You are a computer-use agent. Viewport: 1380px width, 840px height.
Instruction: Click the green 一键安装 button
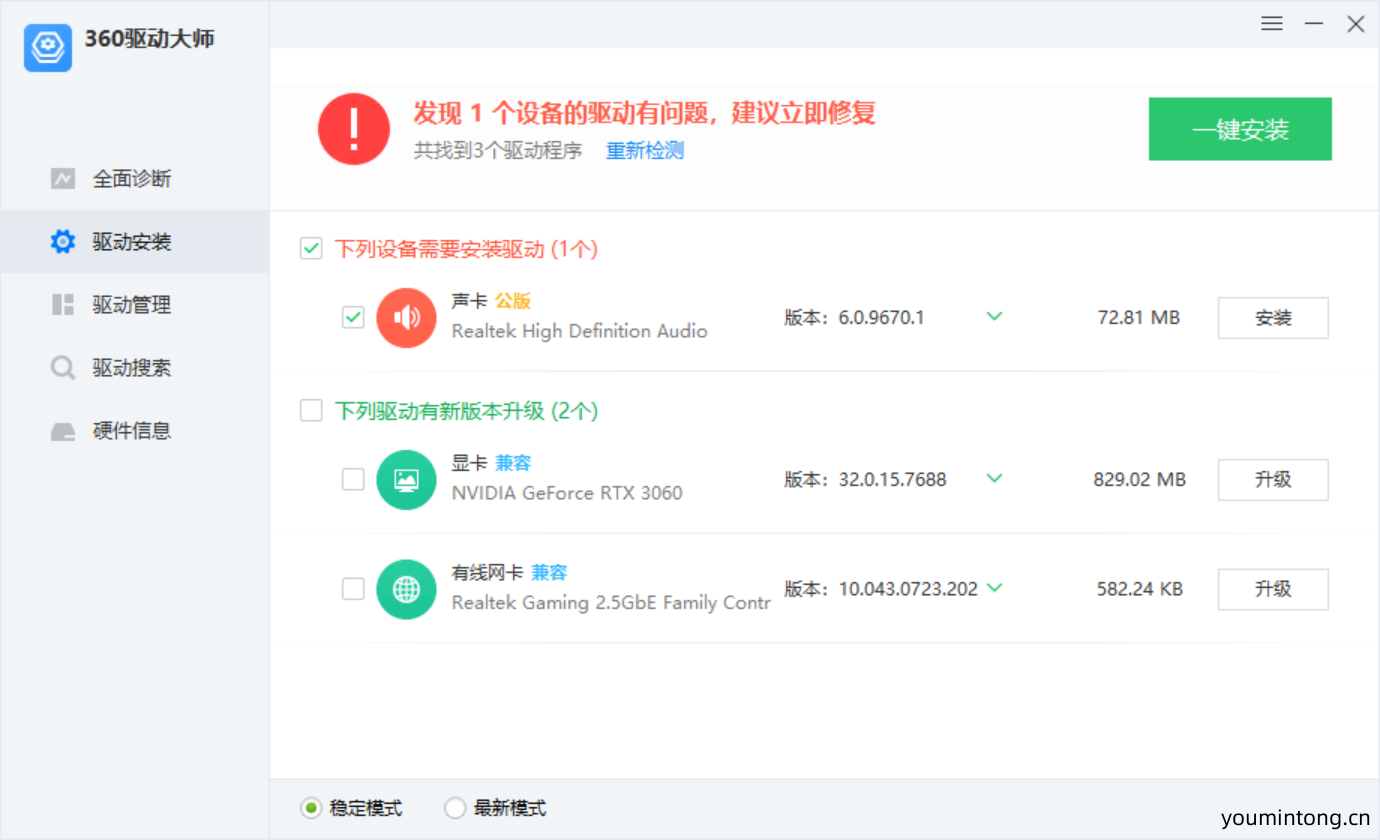click(x=1240, y=129)
